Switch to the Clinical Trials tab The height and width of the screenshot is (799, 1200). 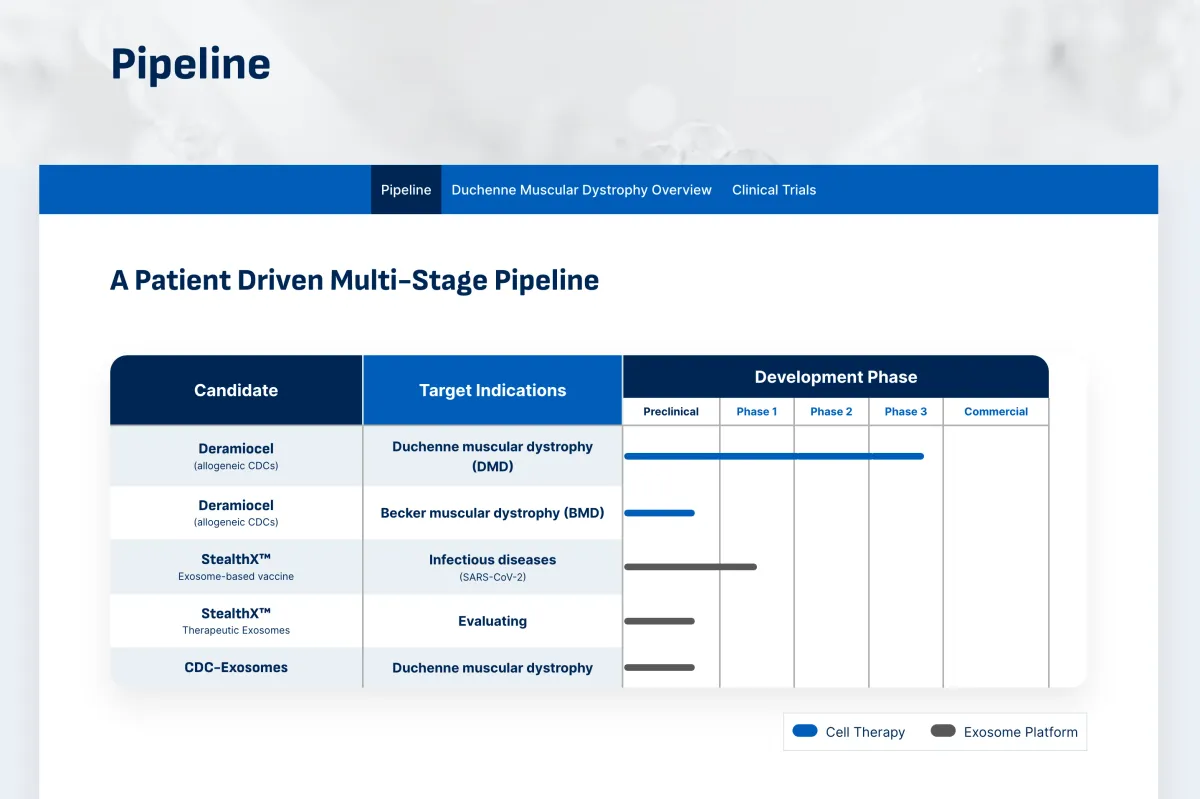click(x=774, y=190)
